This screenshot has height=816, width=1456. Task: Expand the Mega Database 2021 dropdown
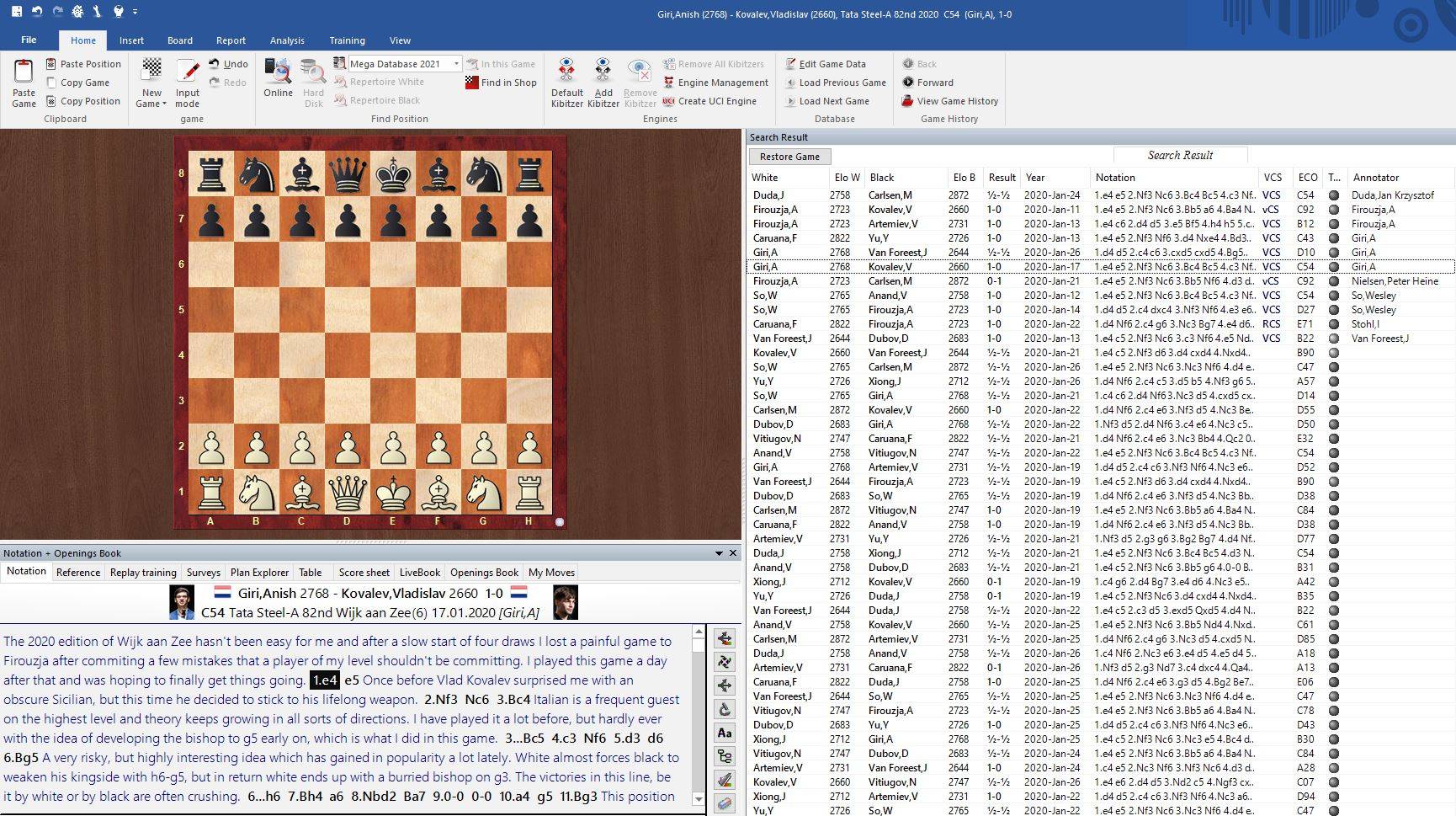point(456,64)
